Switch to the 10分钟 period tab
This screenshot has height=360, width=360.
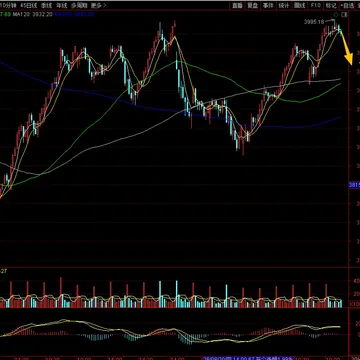click(8, 6)
